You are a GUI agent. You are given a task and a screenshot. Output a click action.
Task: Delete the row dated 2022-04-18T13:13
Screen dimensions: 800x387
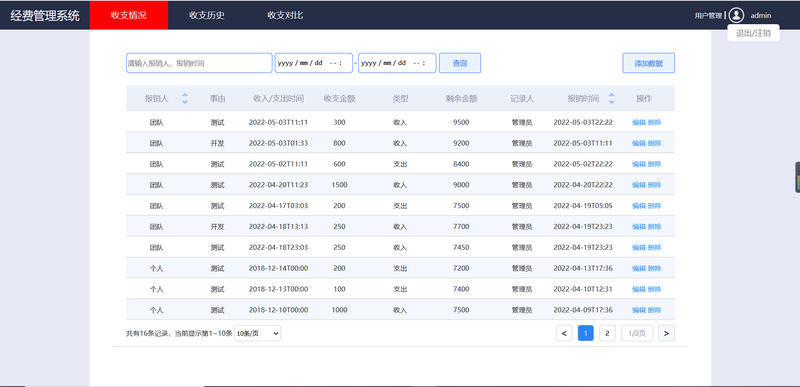coord(655,226)
